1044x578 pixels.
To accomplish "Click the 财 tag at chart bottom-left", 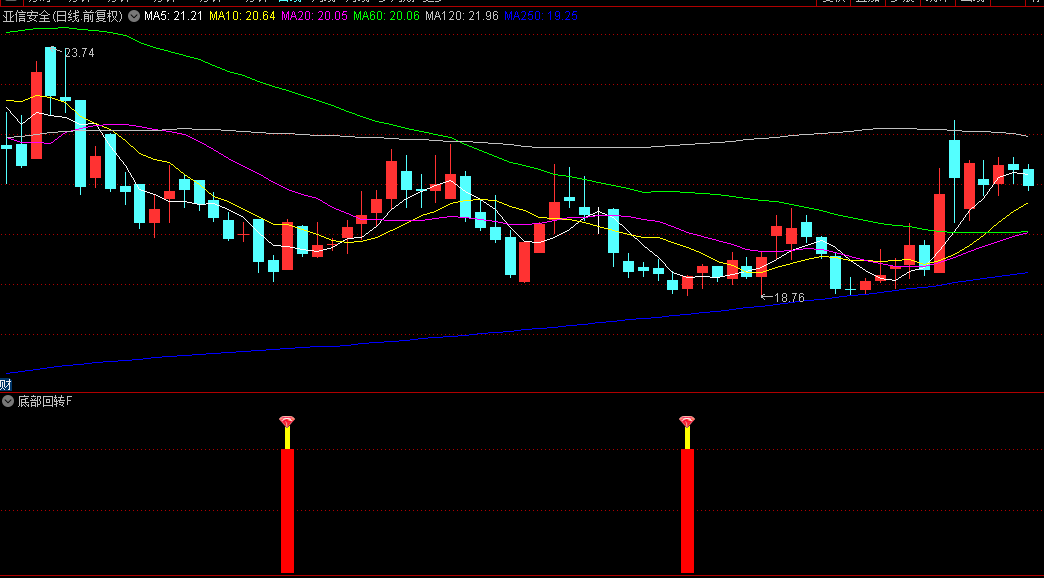I will (x=5, y=384).
